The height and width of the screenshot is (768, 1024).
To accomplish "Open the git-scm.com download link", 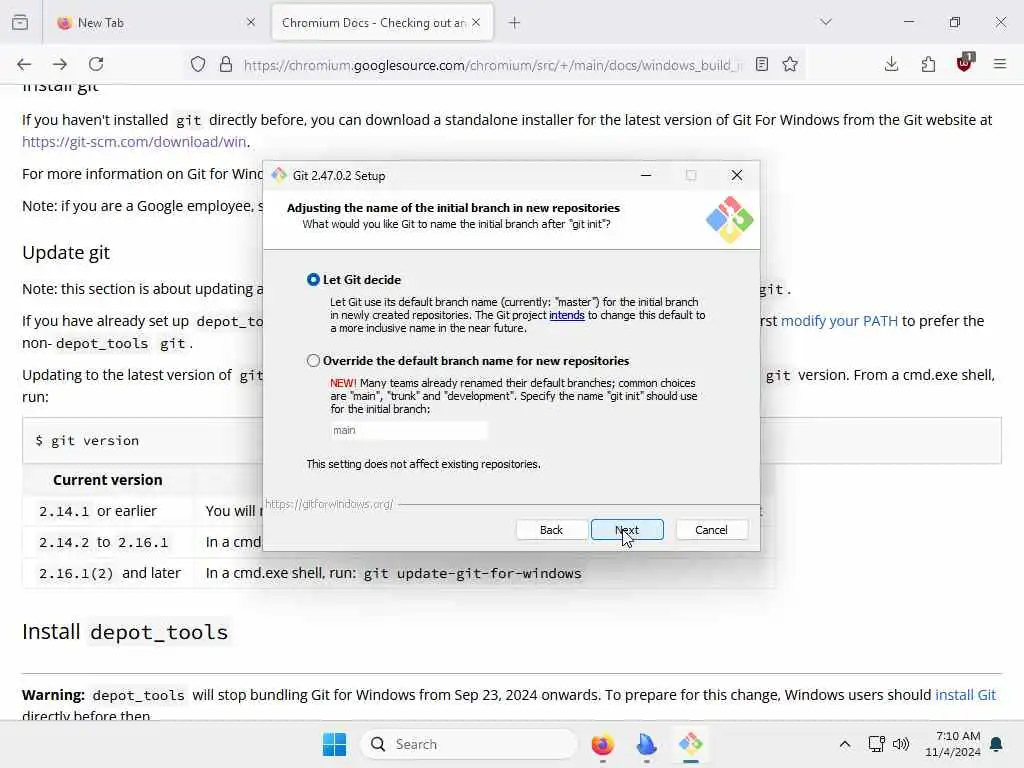I will click(134, 142).
